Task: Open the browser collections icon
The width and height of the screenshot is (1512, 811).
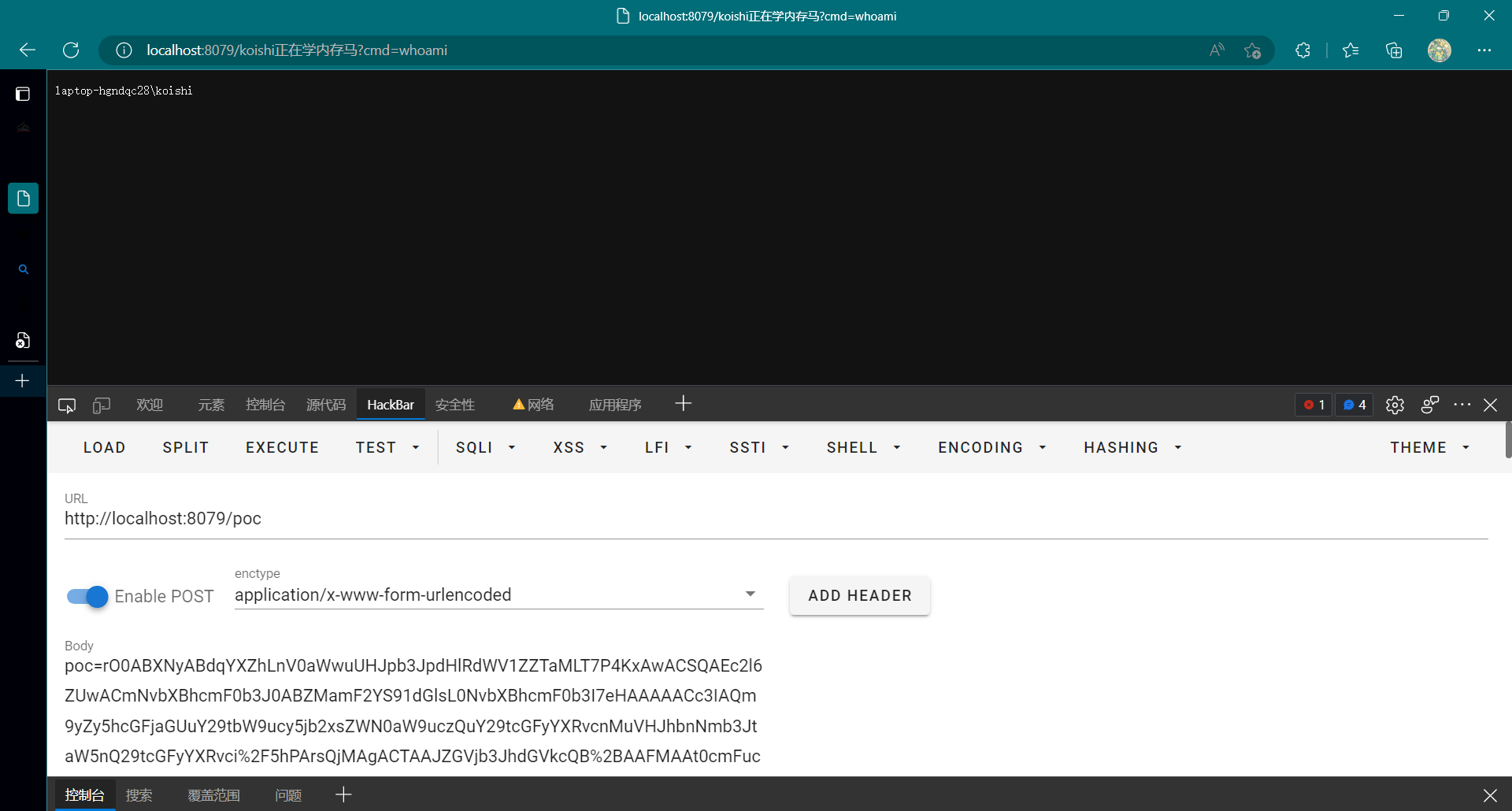Action: point(1394,50)
